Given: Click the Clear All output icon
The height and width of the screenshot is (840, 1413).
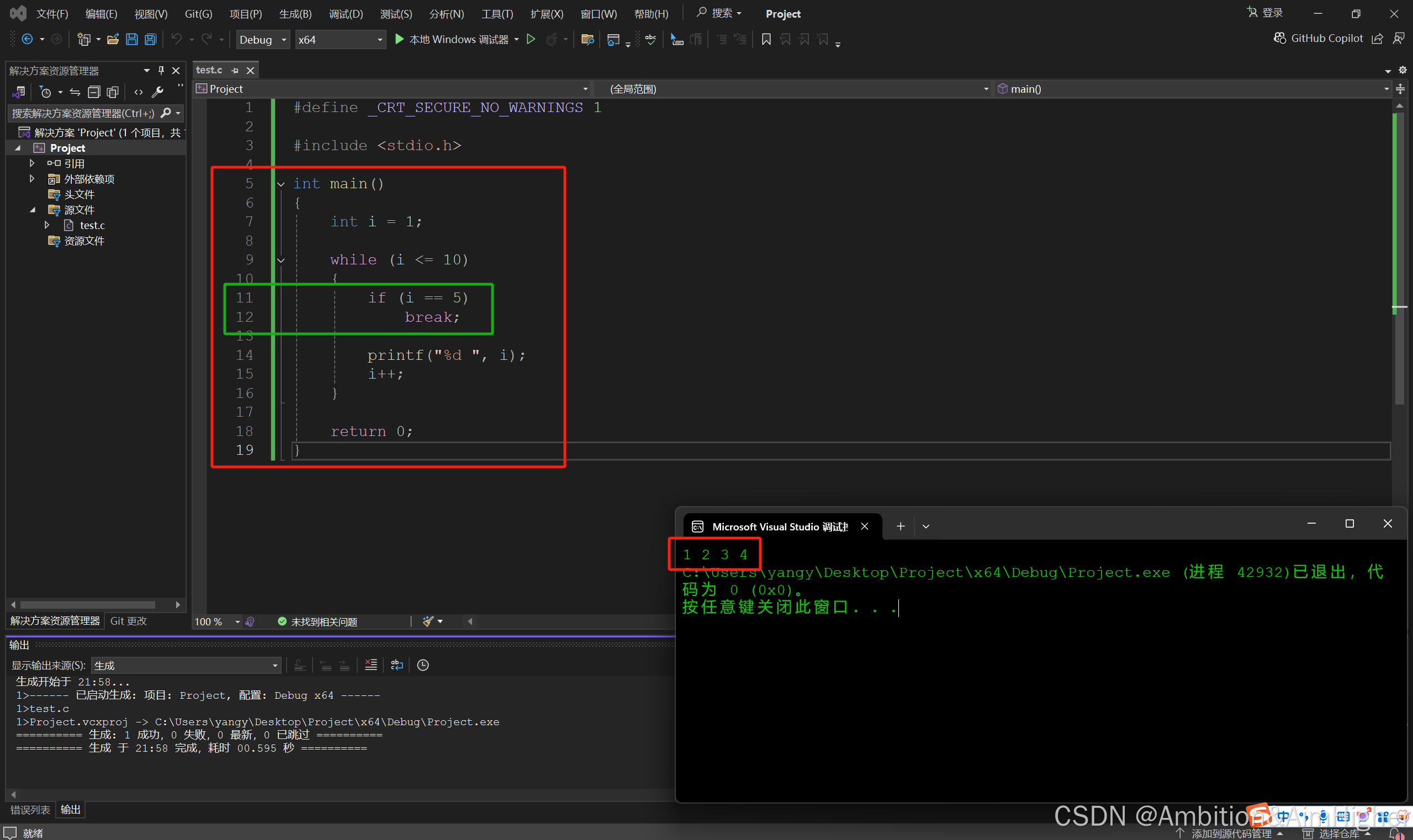Looking at the screenshot, I should [371, 665].
